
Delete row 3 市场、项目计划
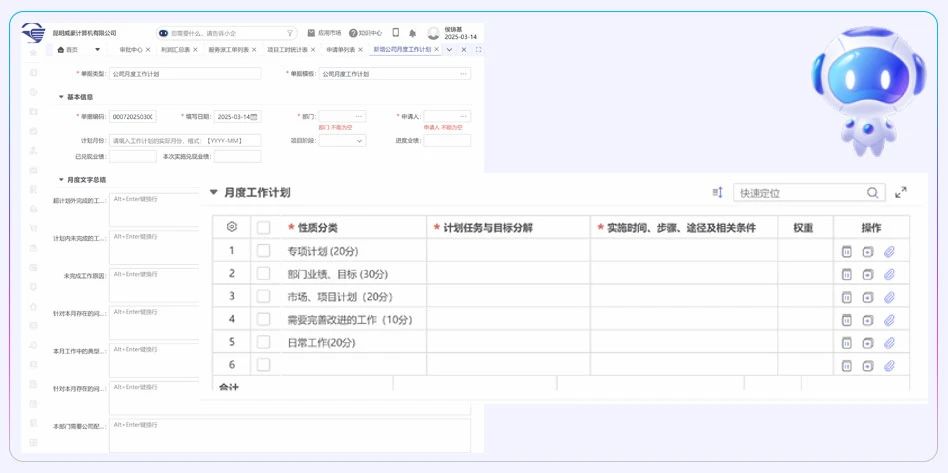(x=846, y=297)
